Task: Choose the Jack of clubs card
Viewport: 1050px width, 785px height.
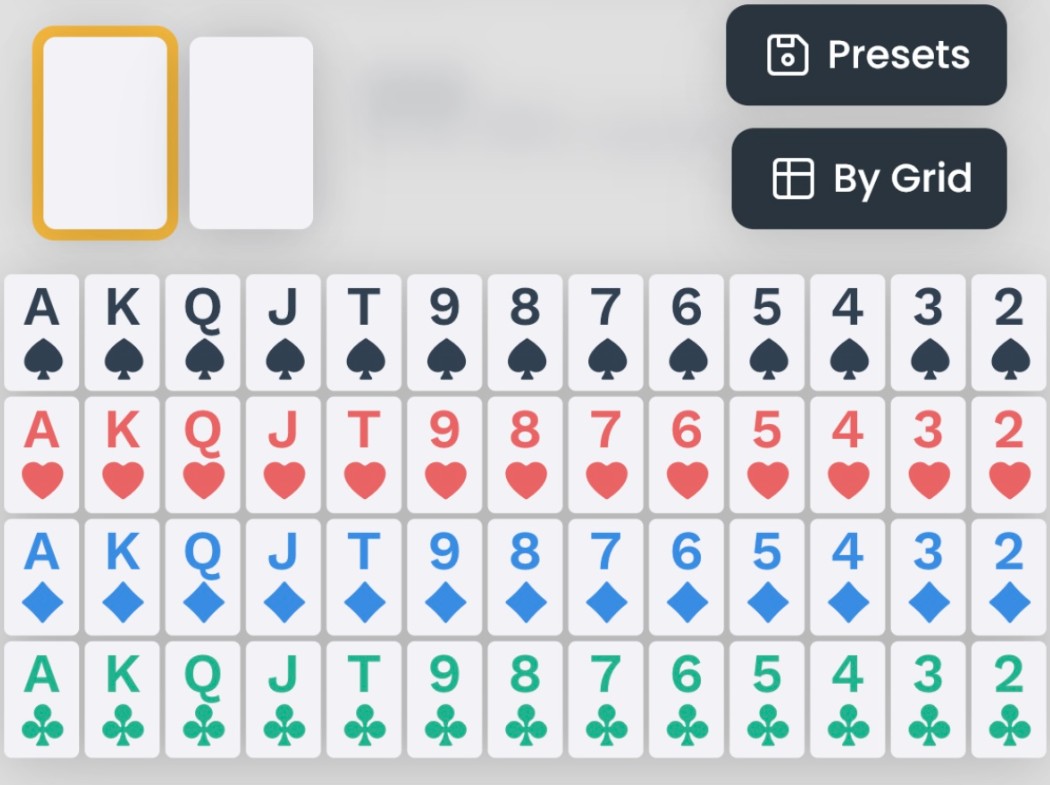Action: coord(283,700)
